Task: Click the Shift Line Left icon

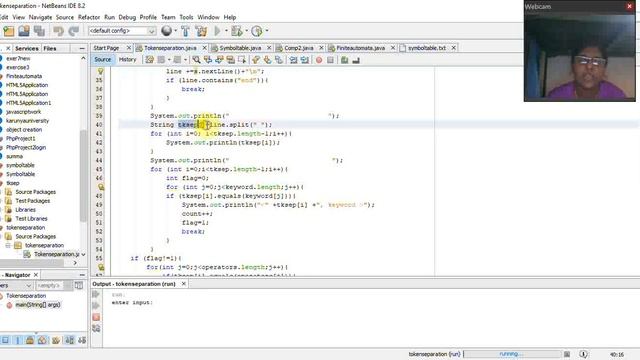Action: 293,60
